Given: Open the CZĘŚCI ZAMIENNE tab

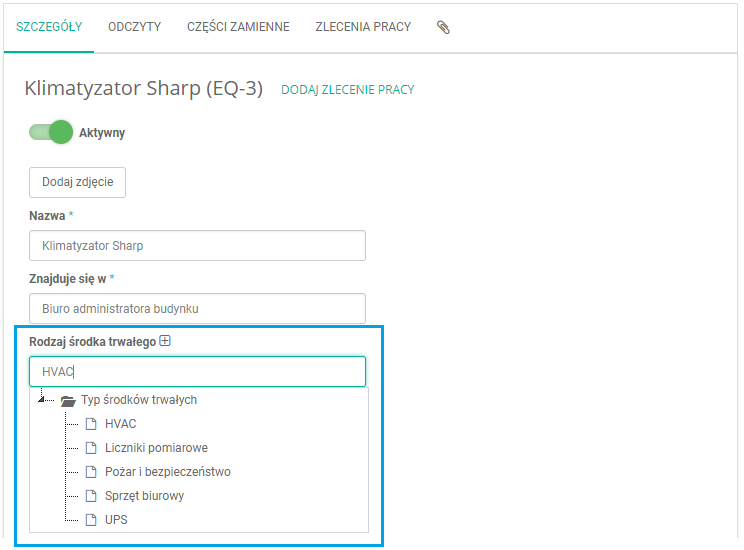Looking at the screenshot, I should [238, 27].
